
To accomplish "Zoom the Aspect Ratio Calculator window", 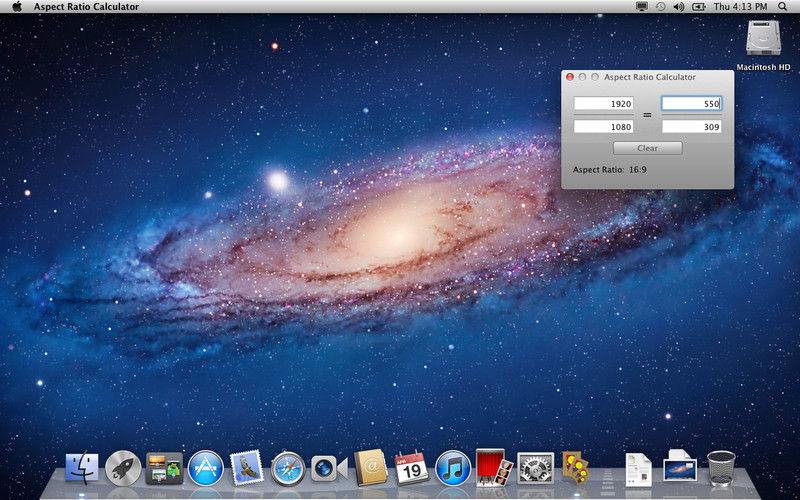I will point(595,77).
